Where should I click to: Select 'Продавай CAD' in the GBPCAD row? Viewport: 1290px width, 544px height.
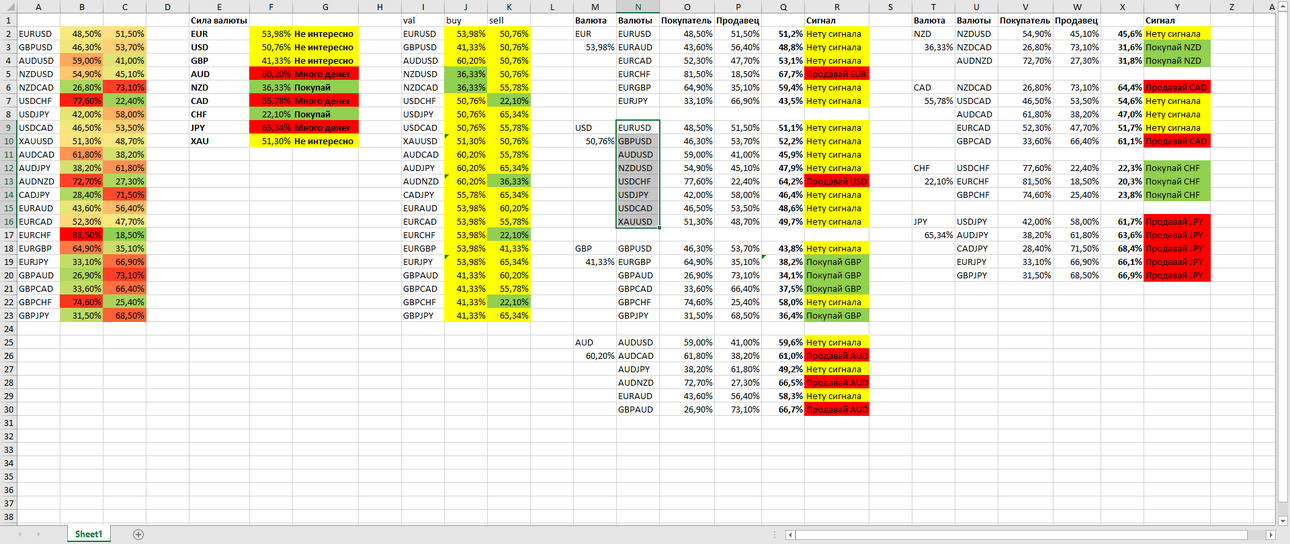click(x=1176, y=141)
